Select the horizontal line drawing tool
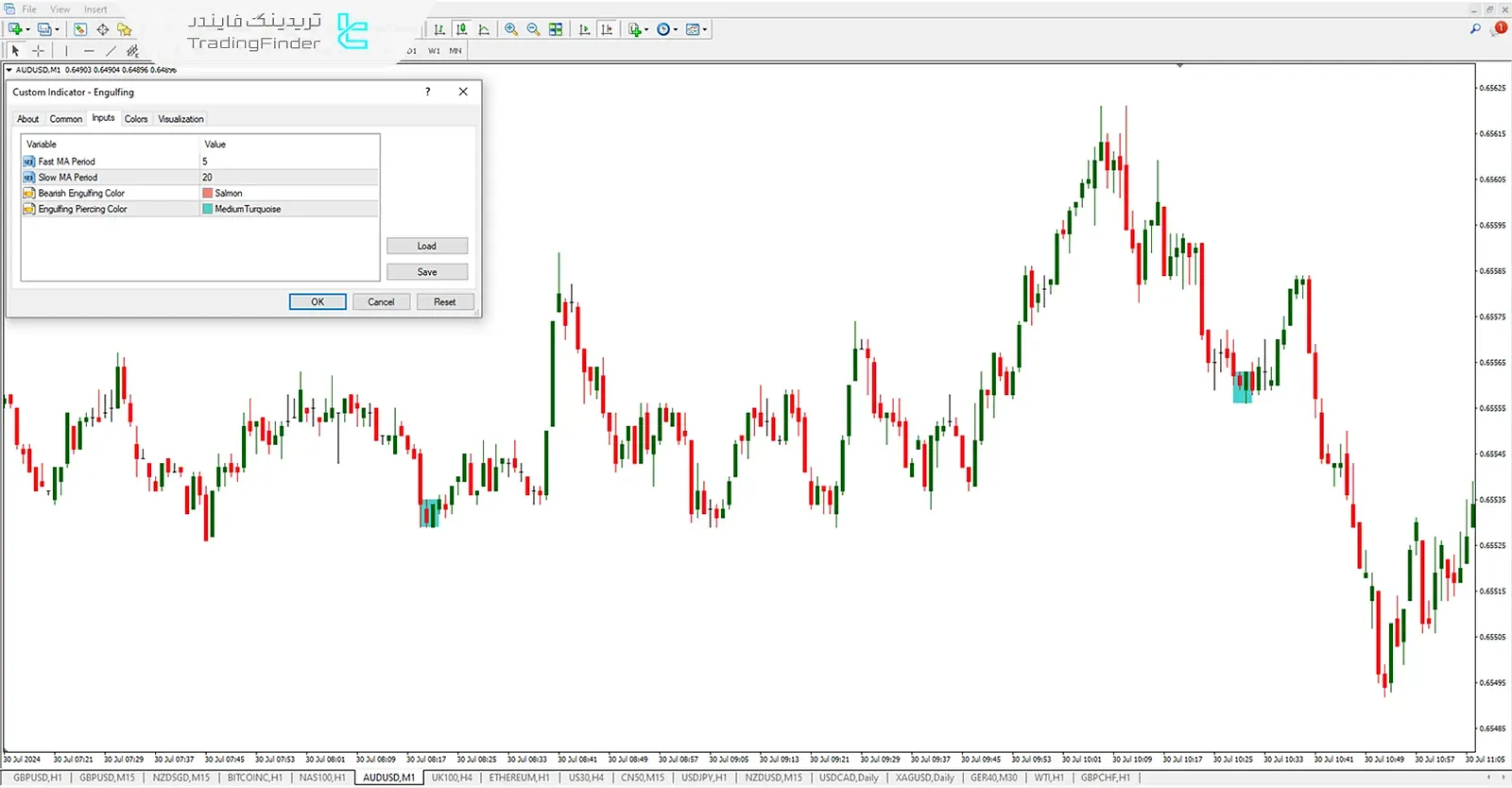 coord(89,51)
